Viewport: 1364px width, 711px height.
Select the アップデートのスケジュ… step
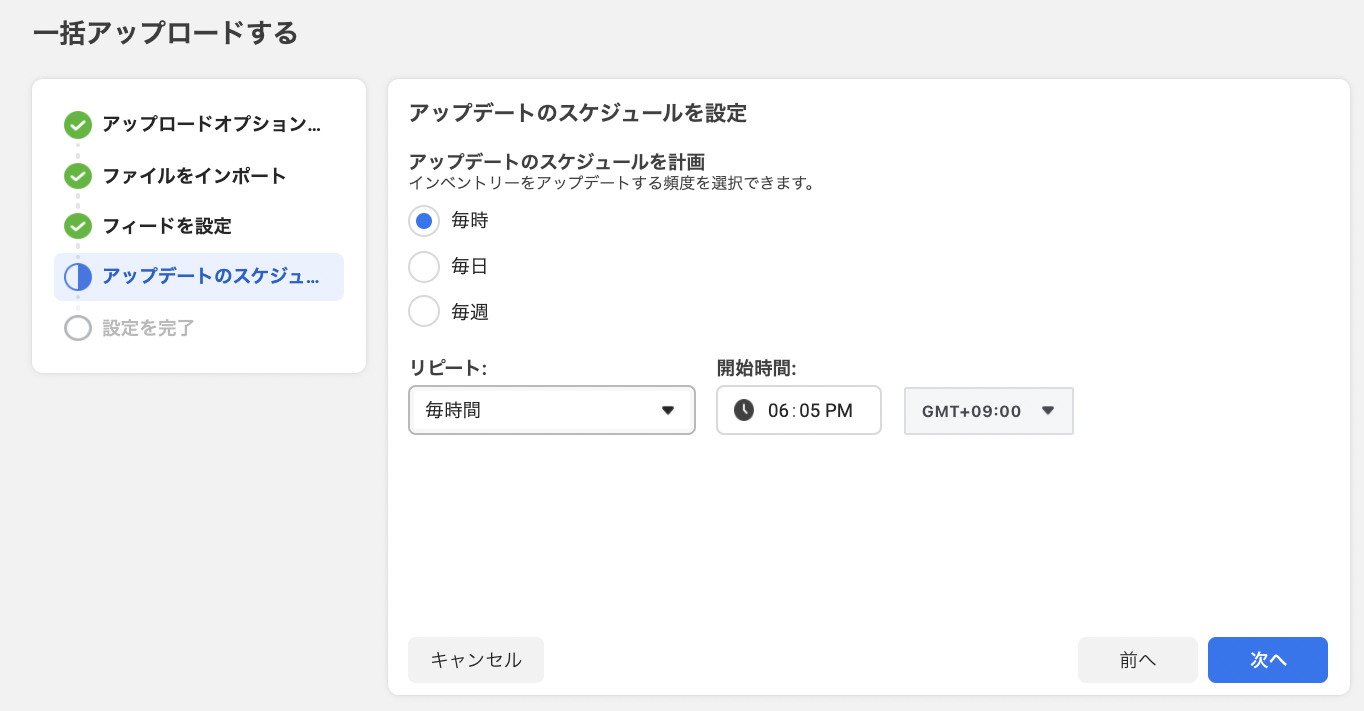(x=211, y=277)
